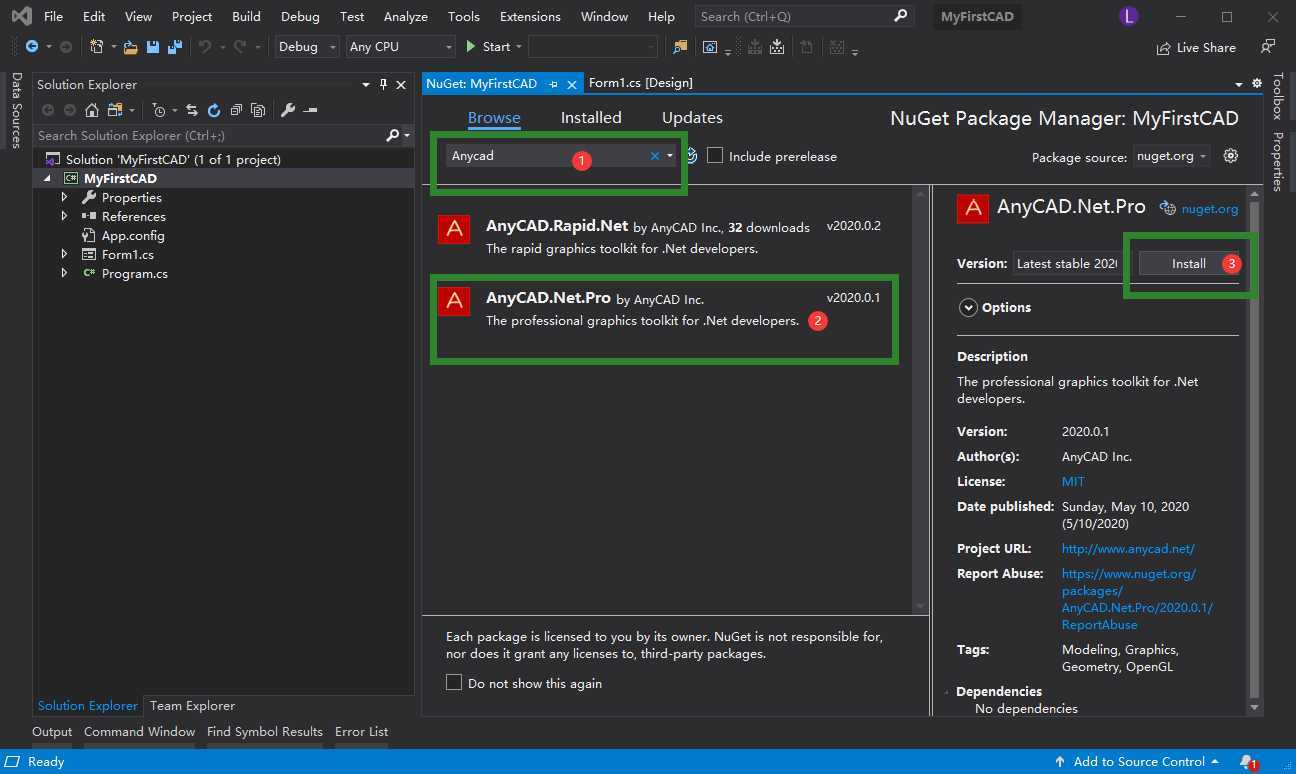This screenshot has height=774, width=1296.
Task: Click the notifications bell in status bar
Action: [1248, 762]
